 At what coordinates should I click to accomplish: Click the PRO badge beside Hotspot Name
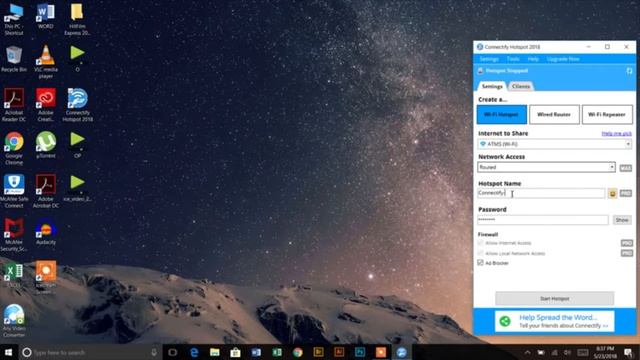pos(625,193)
